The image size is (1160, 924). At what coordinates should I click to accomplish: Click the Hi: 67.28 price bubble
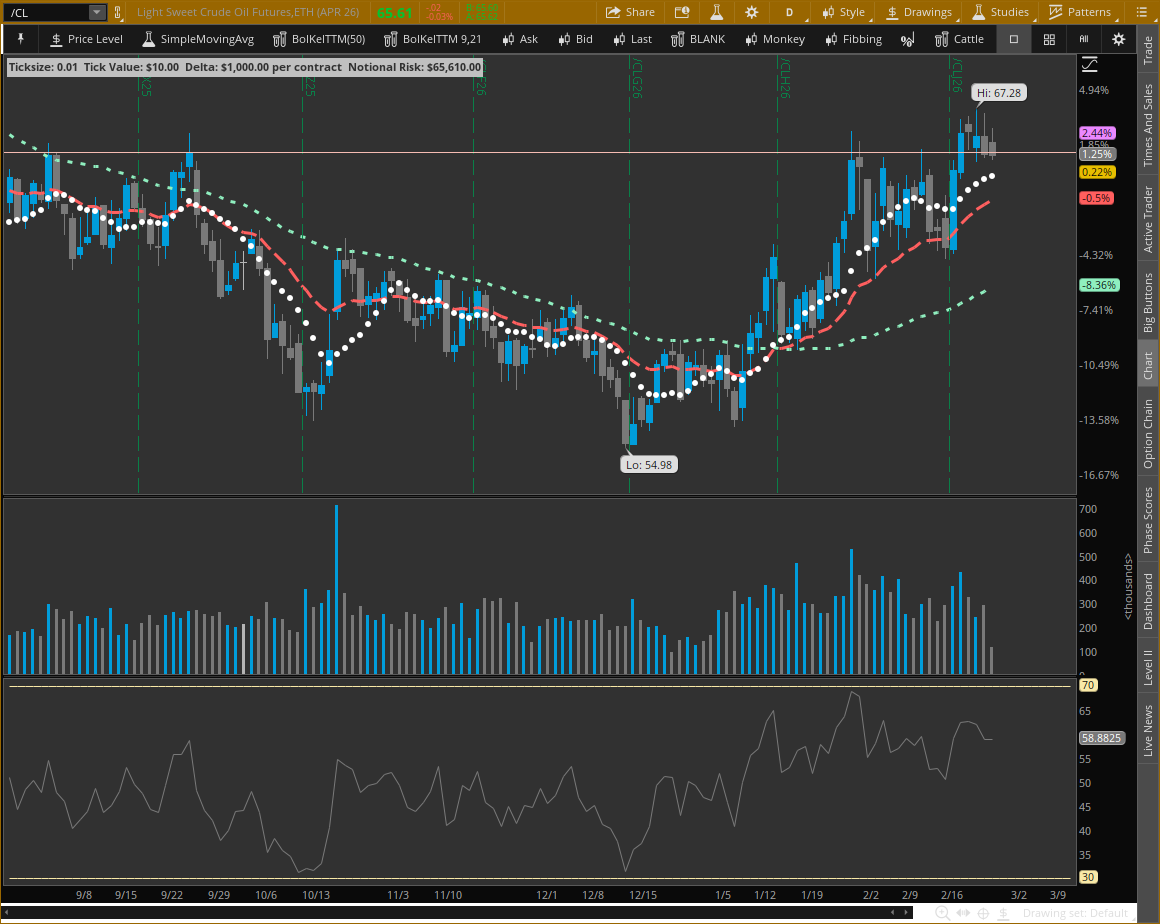pos(998,92)
